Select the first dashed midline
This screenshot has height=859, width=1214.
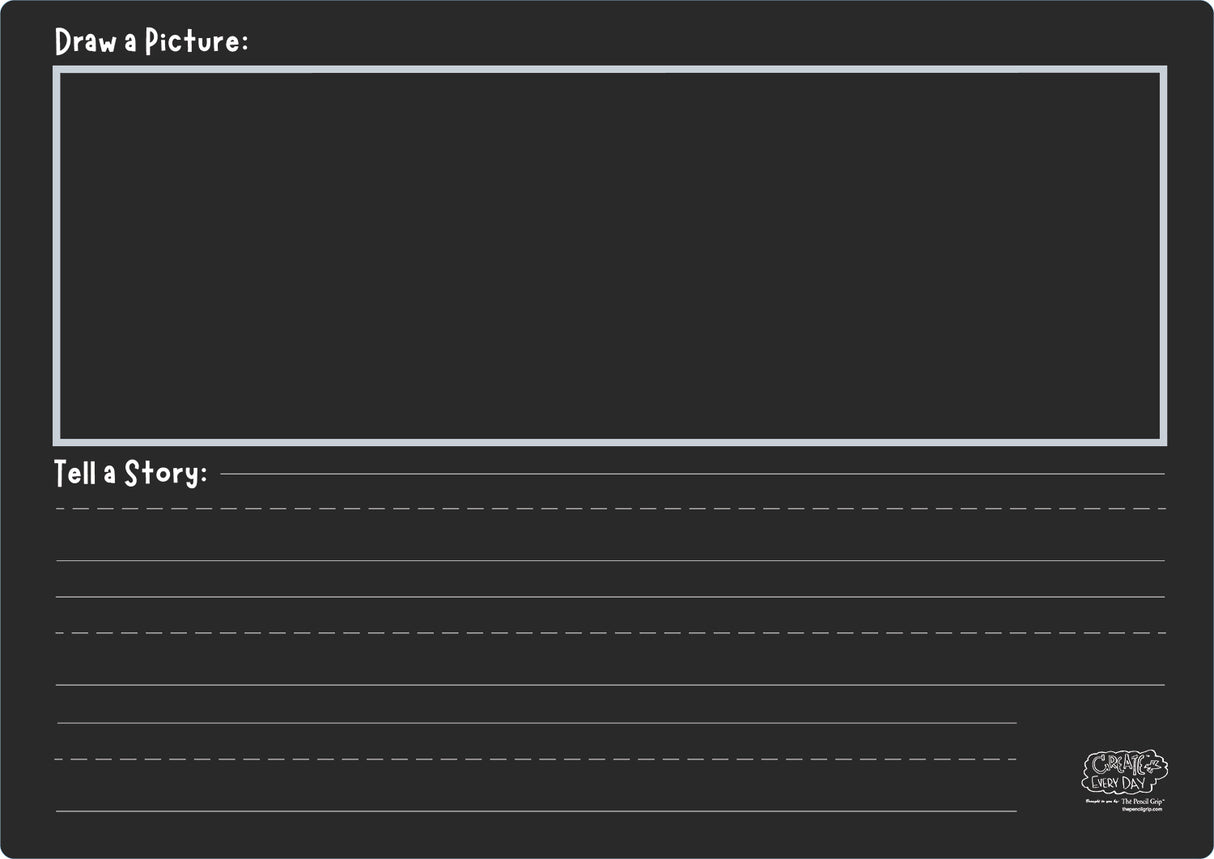click(x=610, y=509)
